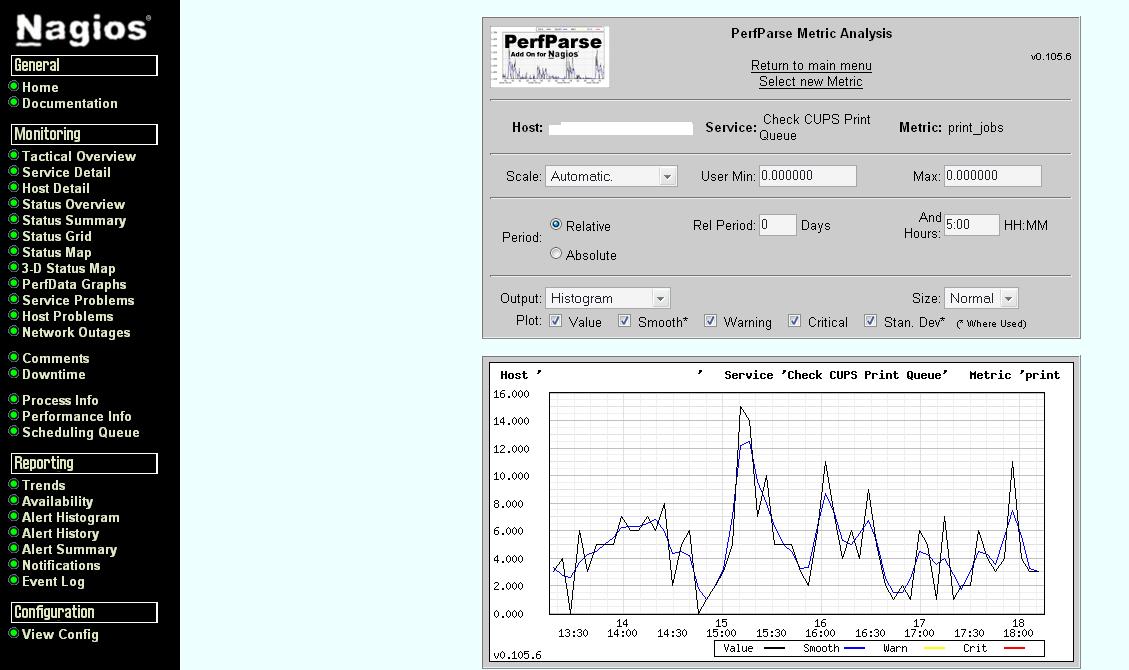This screenshot has width=1129, height=670.
Task: Toggle the Smooth plot checkbox
Action: pyautogui.click(x=624, y=321)
